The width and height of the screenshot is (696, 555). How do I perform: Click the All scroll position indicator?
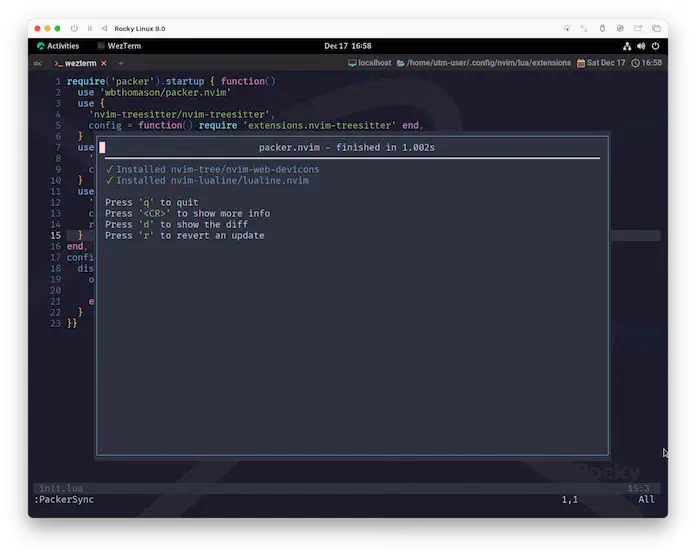[646, 500]
